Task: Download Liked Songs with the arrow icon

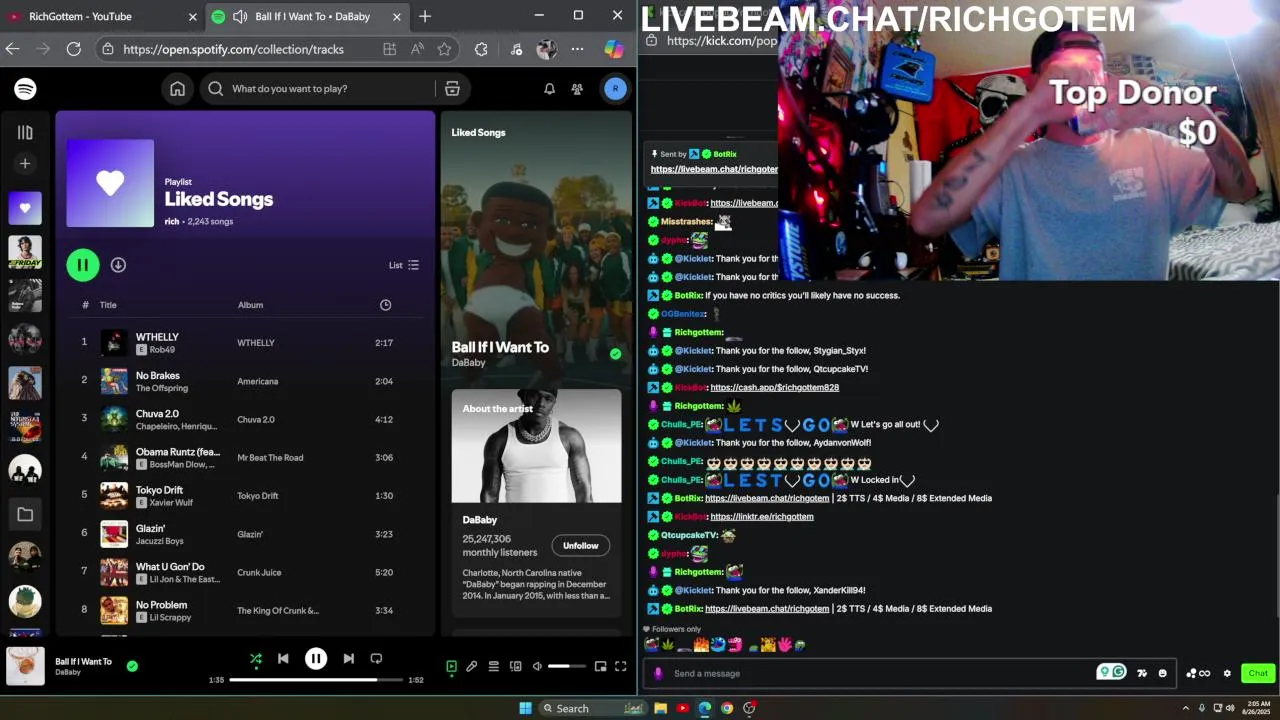Action: [x=118, y=265]
